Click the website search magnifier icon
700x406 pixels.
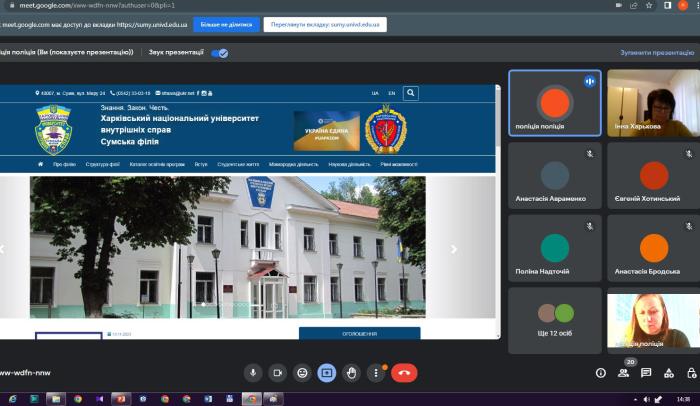[x=411, y=93]
